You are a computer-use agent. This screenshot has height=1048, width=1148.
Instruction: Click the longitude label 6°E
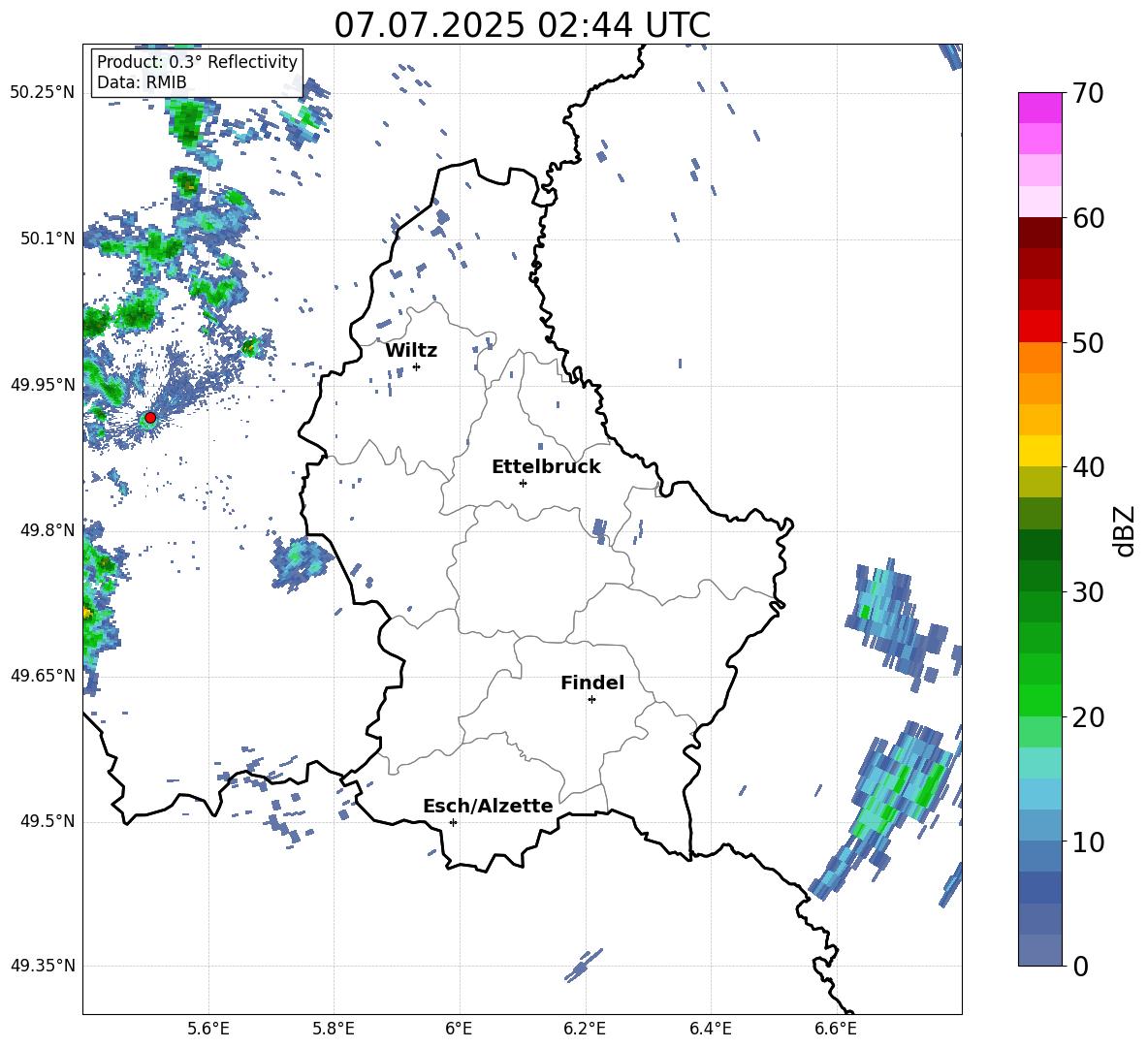(459, 1029)
